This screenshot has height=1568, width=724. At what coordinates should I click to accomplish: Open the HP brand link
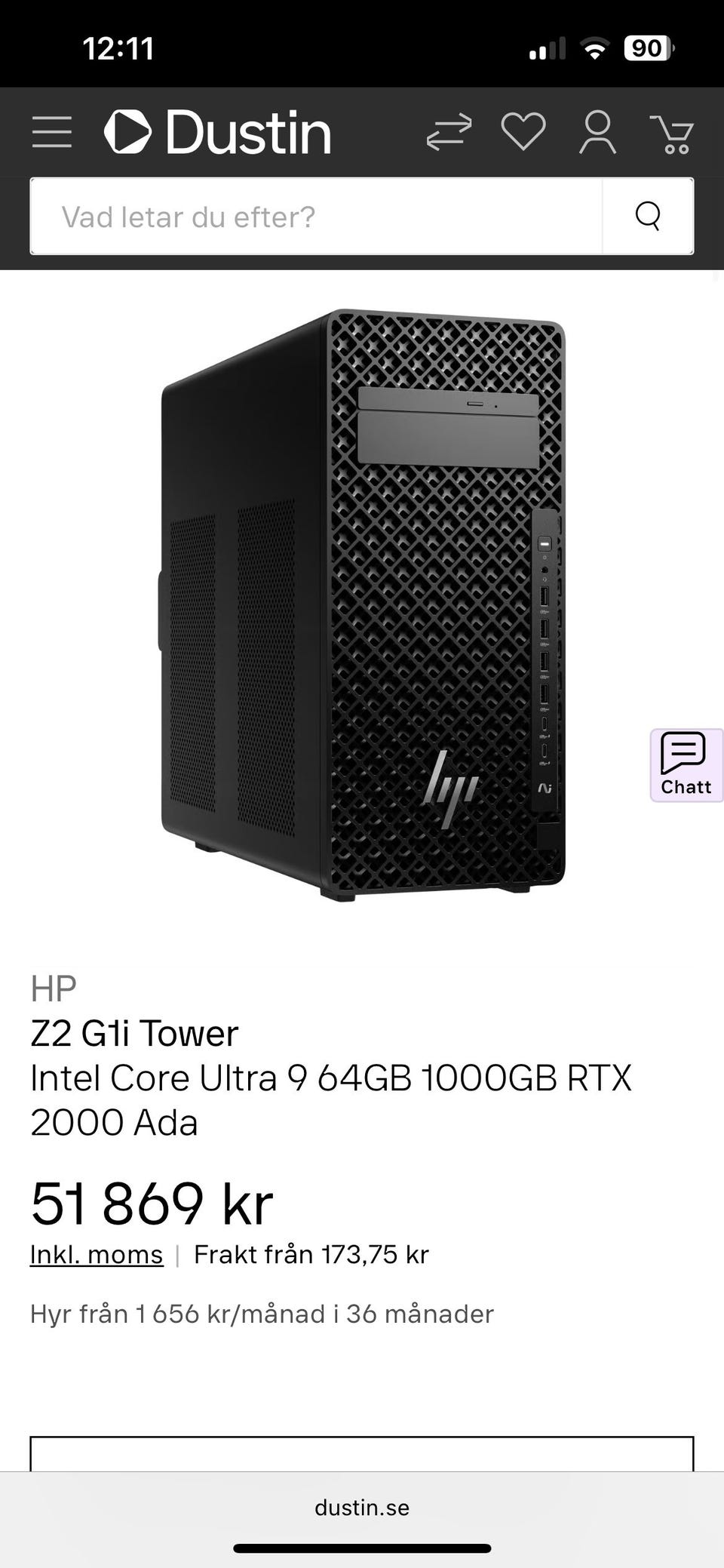point(54,988)
